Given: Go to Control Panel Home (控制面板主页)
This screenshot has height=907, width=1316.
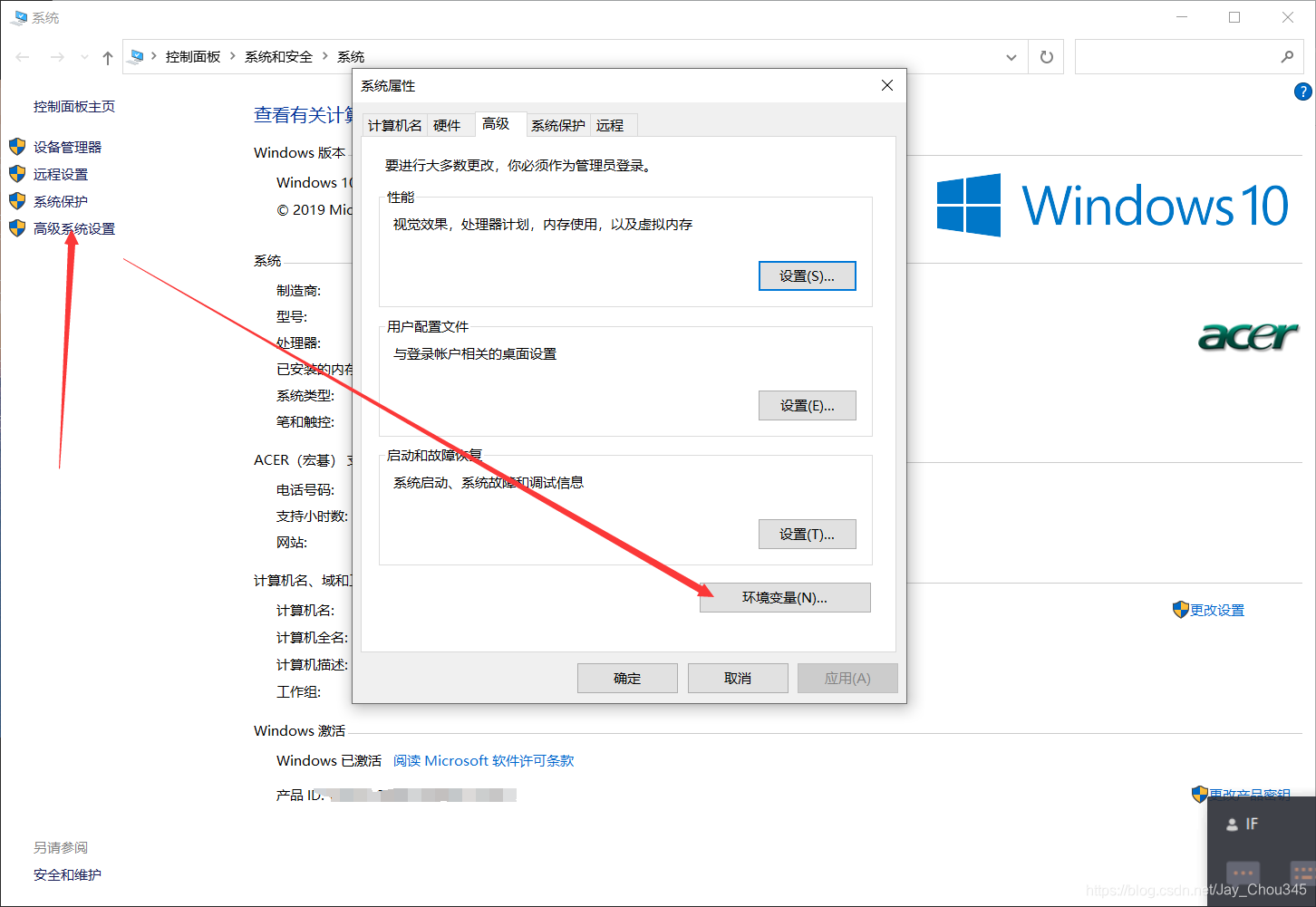Looking at the screenshot, I should pos(74,106).
